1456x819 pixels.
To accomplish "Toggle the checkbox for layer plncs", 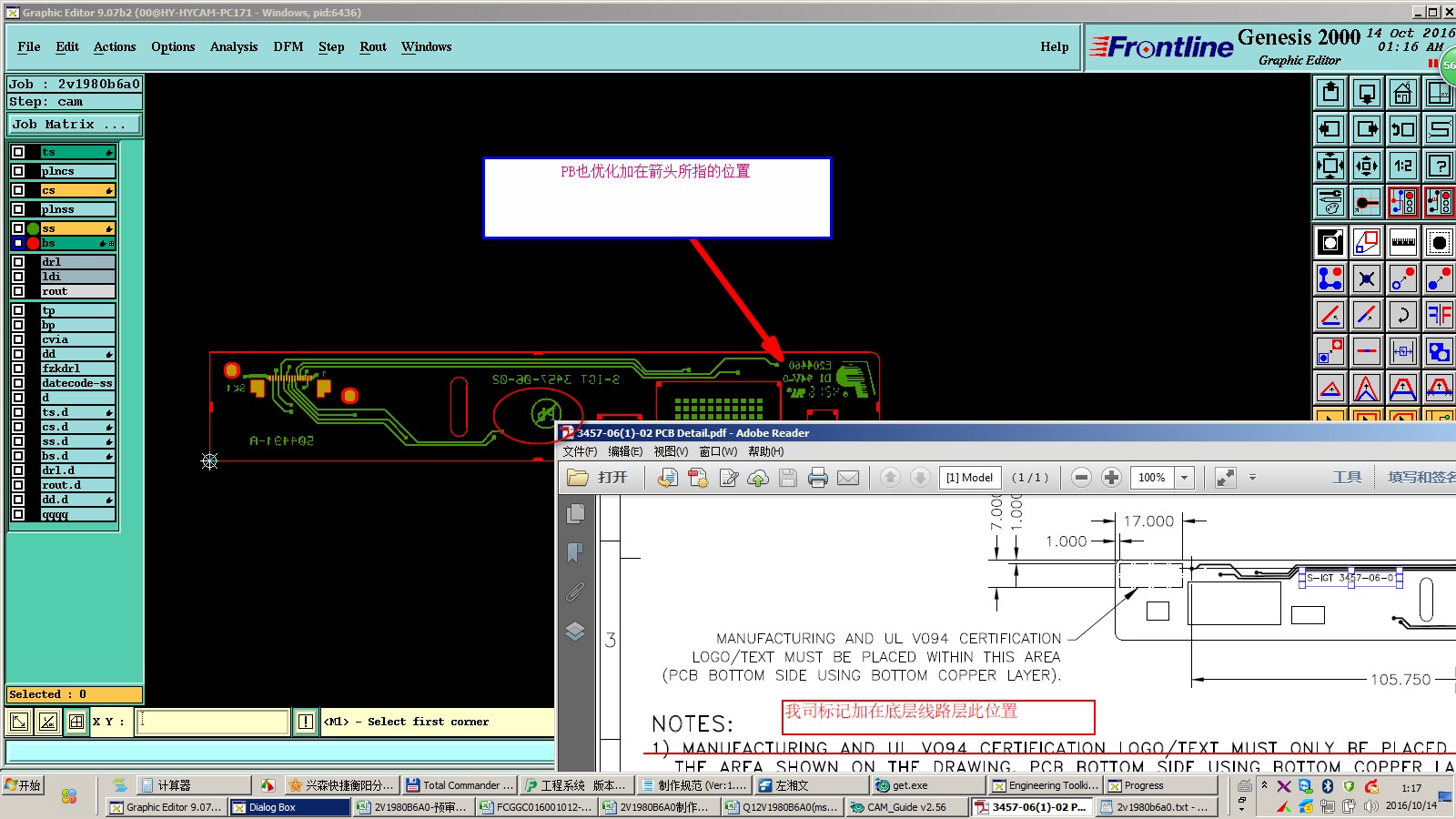I will (x=18, y=171).
